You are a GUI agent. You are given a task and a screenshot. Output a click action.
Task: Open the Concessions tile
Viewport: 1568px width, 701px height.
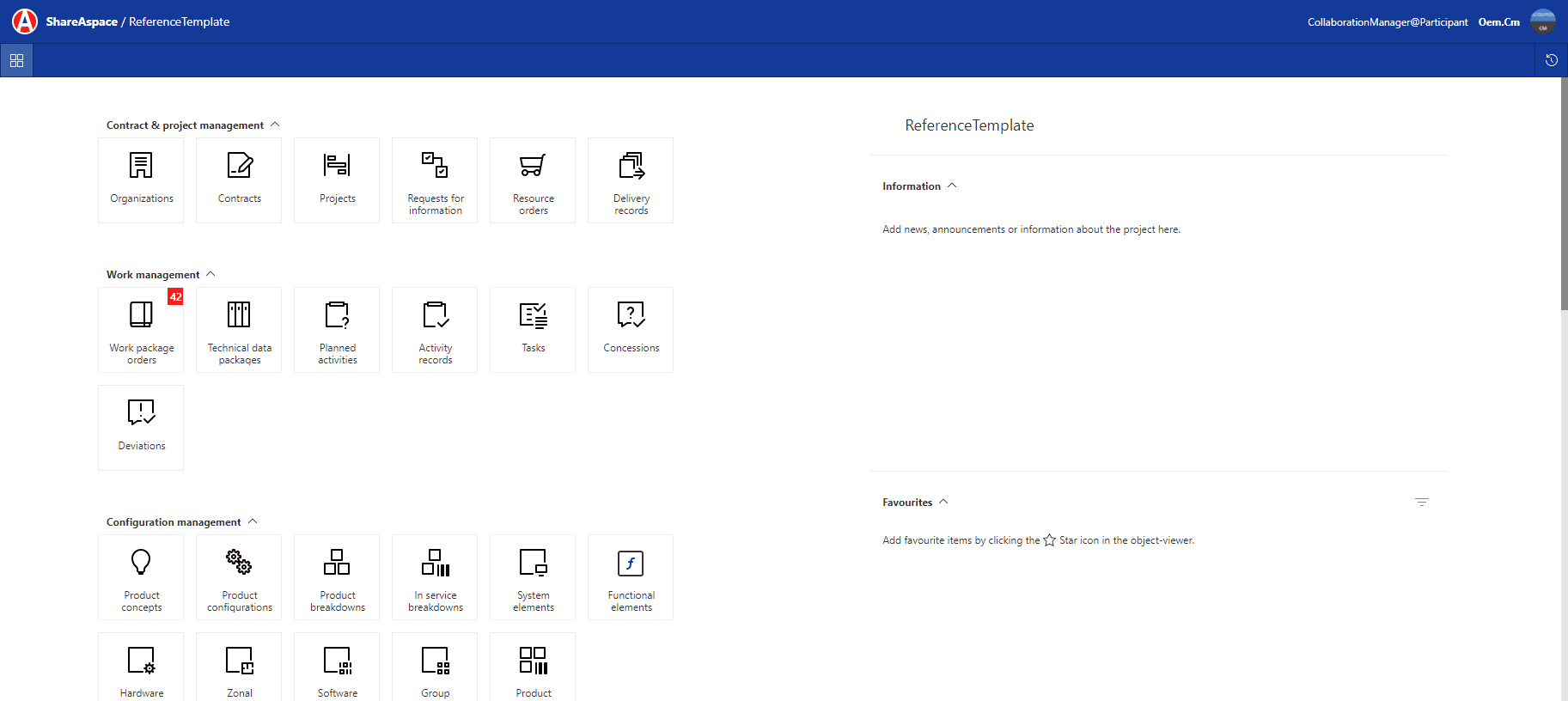click(631, 330)
